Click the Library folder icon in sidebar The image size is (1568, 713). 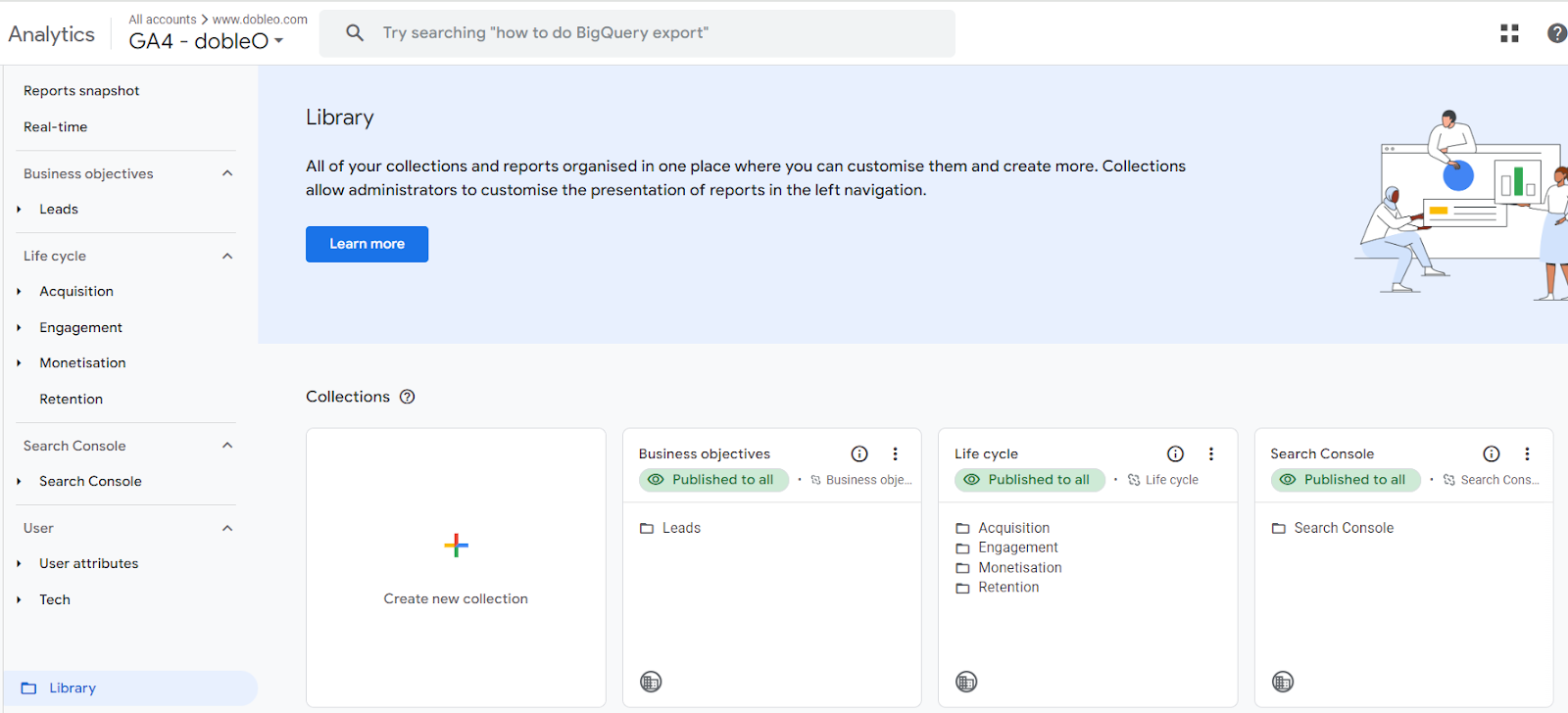29,689
